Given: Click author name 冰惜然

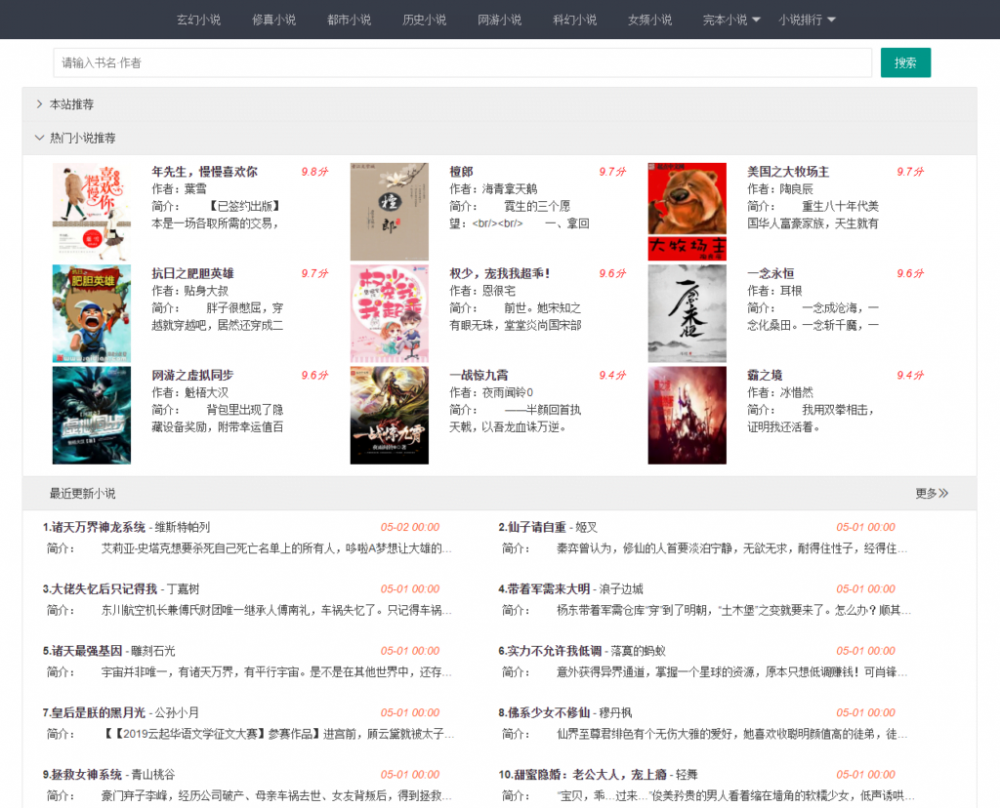Looking at the screenshot, I should pos(797,392).
